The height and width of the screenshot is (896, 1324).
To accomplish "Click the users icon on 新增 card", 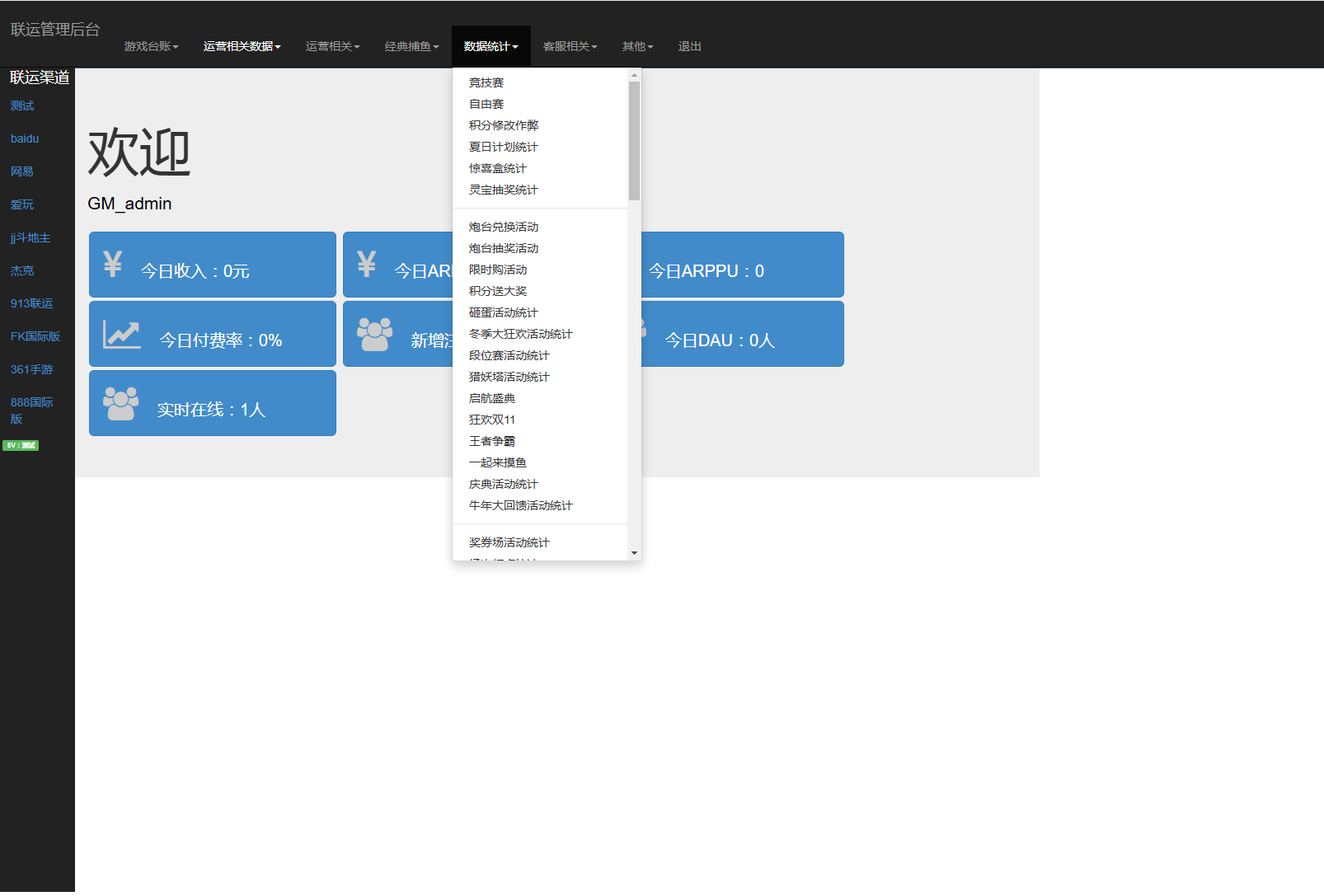I will pyautogui.click(x=374, y=335).
